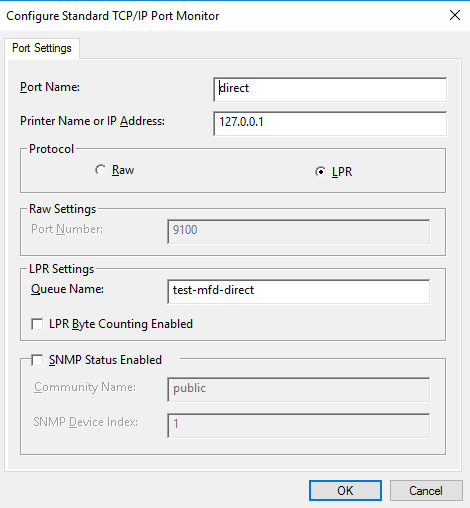Click the Queue Name label

click(67, 289)
